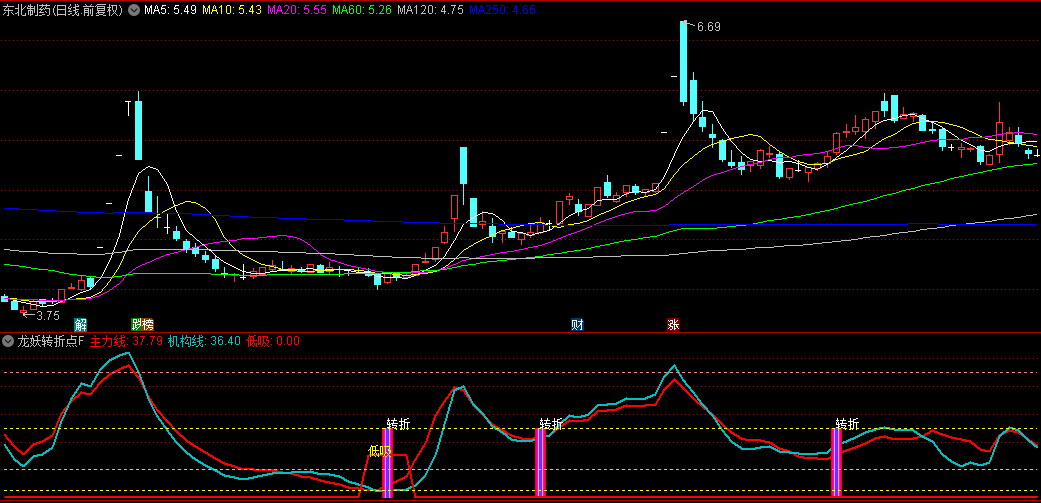This screenshot has width=1041, height=503.
Task: Click the first 转折 signal bar
Action: 388,462
